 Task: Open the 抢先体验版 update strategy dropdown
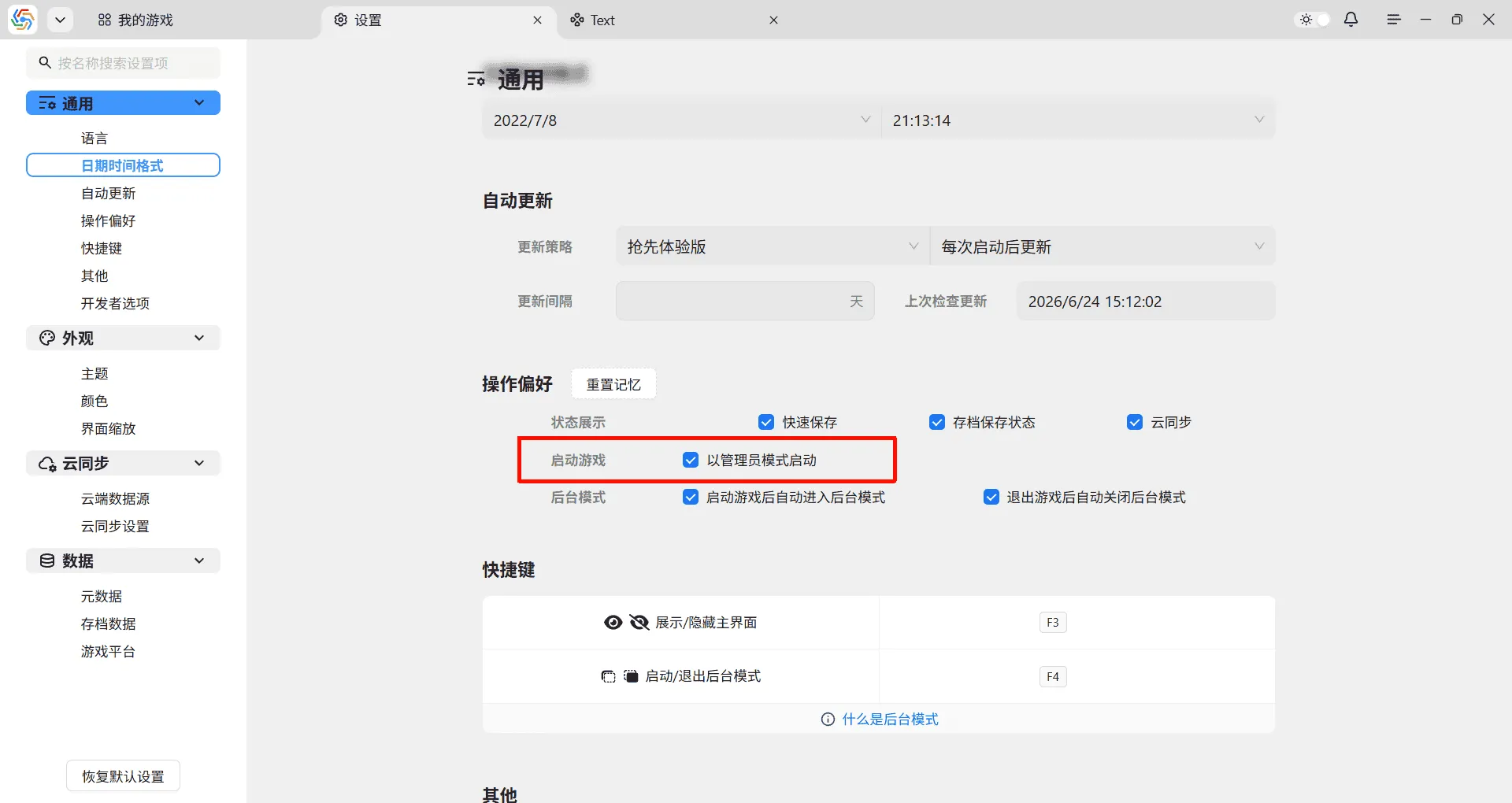click(x=772, y=246)
